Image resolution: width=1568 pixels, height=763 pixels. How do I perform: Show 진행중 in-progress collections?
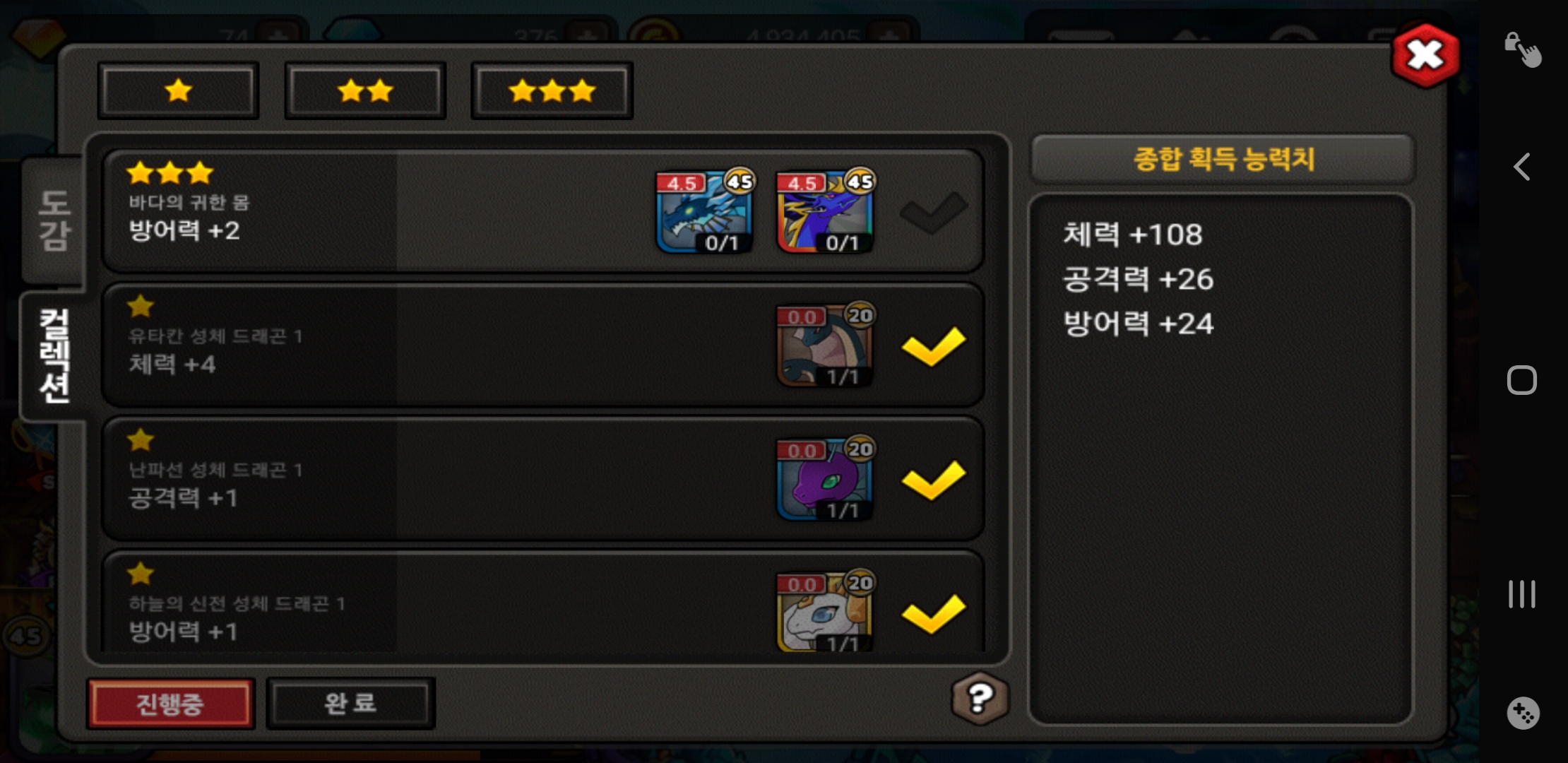pyautogui.click(x=170, y=704)
